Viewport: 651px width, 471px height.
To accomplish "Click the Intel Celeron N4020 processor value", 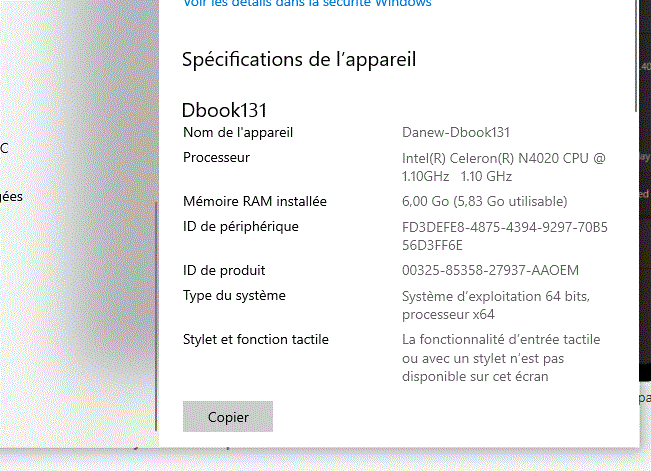I will pos(503,166).
